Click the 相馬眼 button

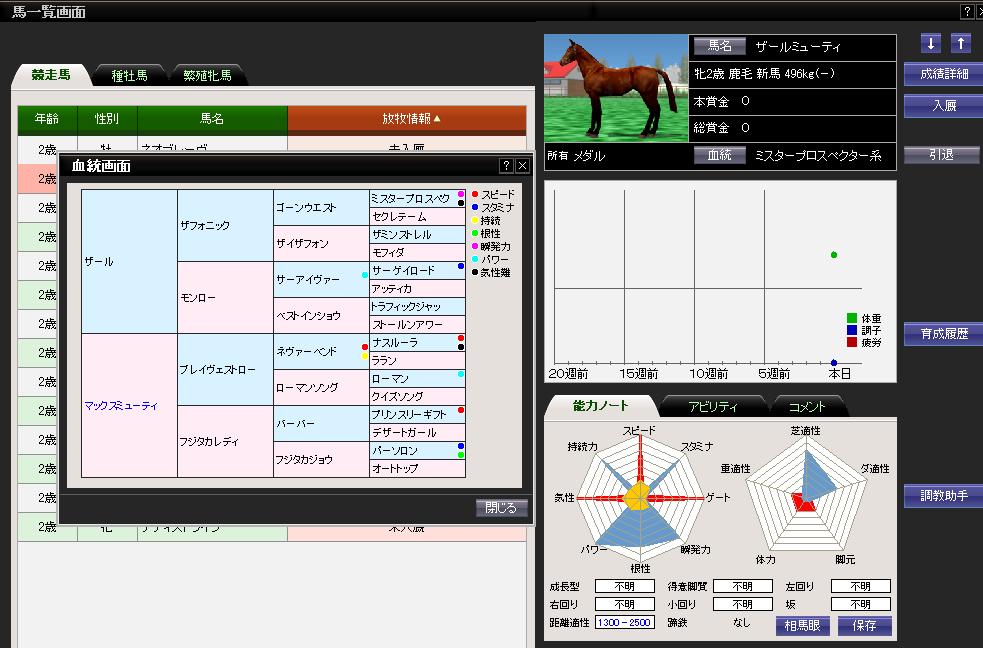click(x=802, y=625)
